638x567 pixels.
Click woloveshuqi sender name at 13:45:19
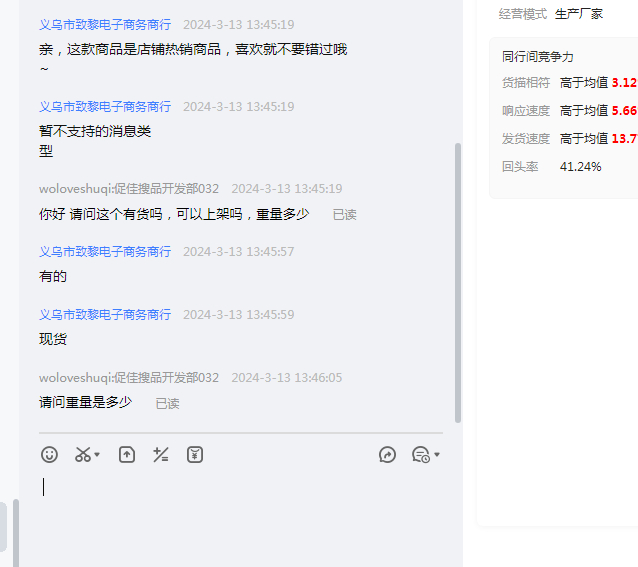coord(129,188)
